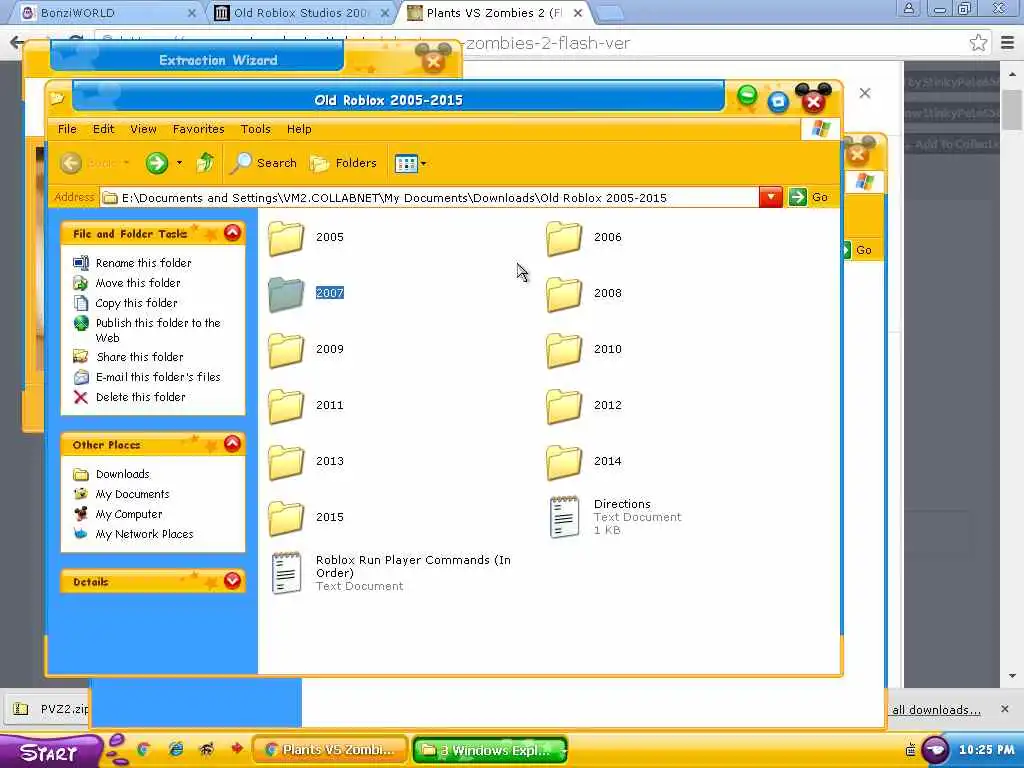This screenshot has height=768, width=1024.
Task: Launch Chrome from quick launch bar
Action: (144, 750)
